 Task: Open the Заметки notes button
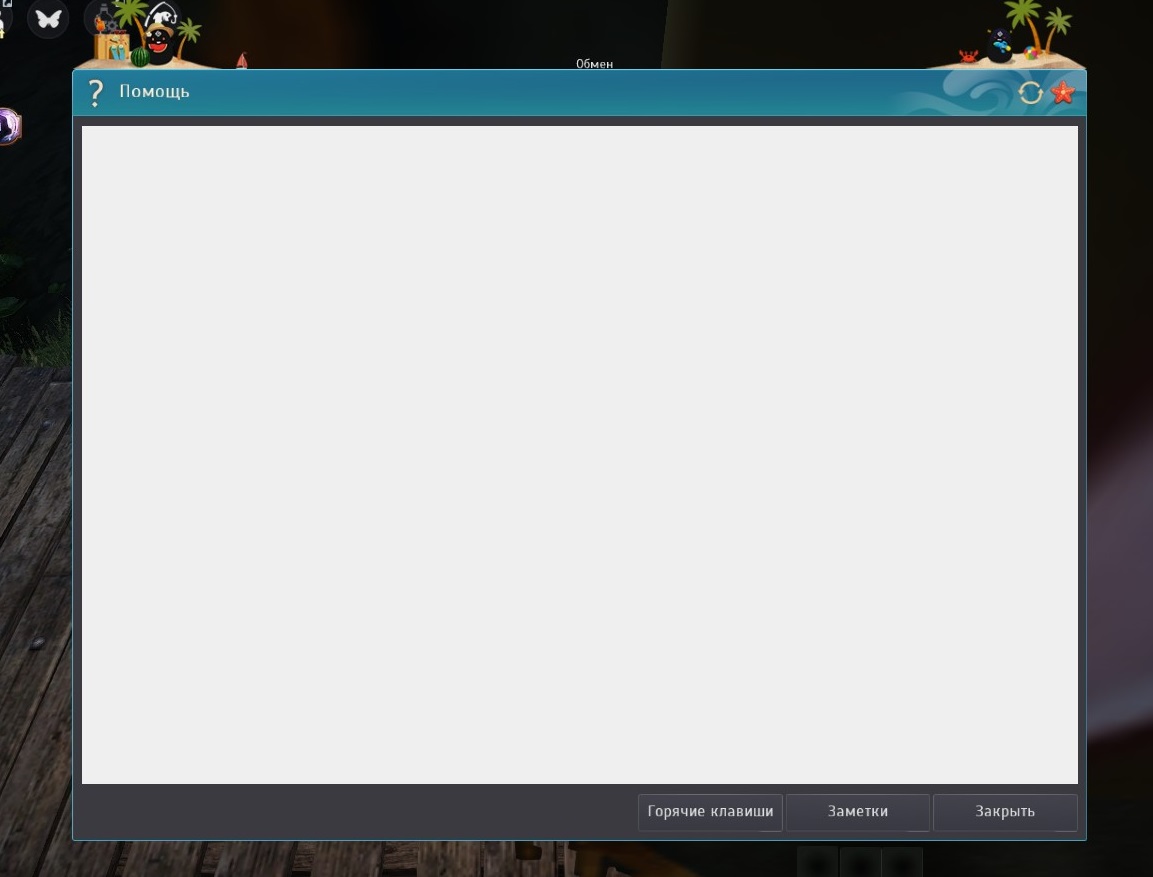pyautogui.click(x=857, y=812)
